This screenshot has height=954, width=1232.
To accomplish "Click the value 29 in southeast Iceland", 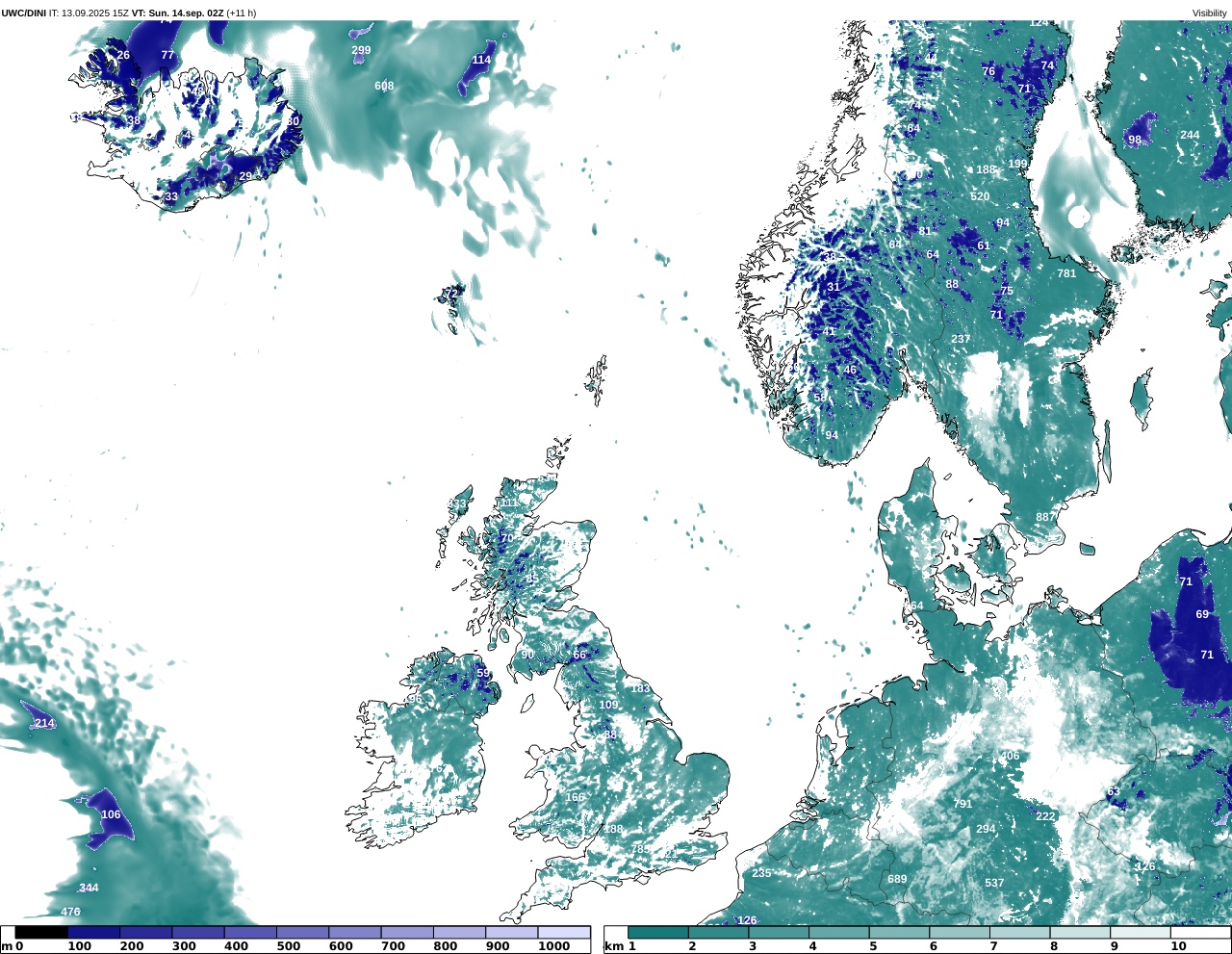I will (245, 177).
